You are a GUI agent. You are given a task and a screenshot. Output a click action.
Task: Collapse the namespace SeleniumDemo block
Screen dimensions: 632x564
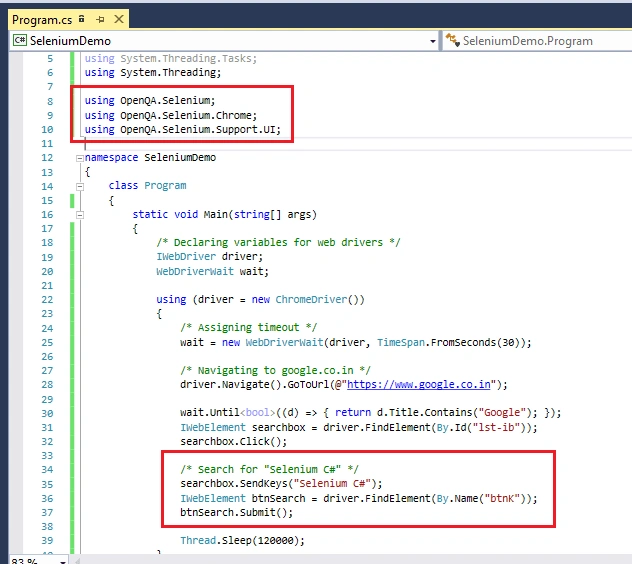pos(80,158)
